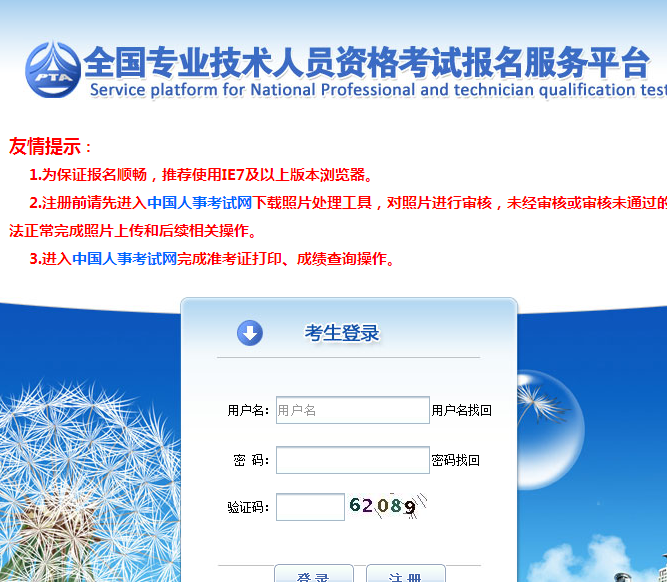Image resolution: width=667 pixels, height=582 pixels.
Task: Click the 全国专业技术人员资格考试报名服务平台 title
Action: (x=366, y=62)
